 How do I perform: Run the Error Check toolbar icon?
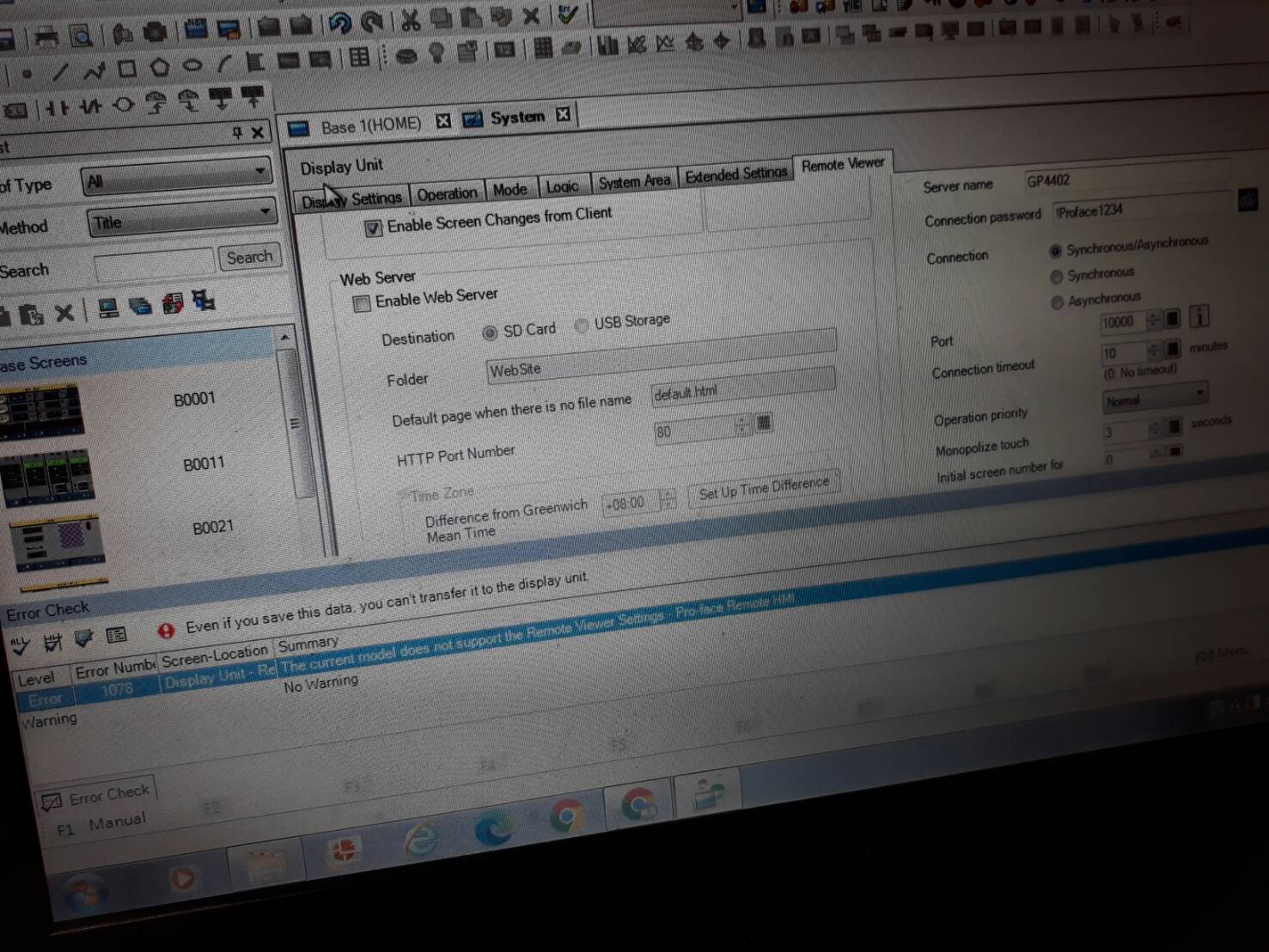click(x=567, y=15)
